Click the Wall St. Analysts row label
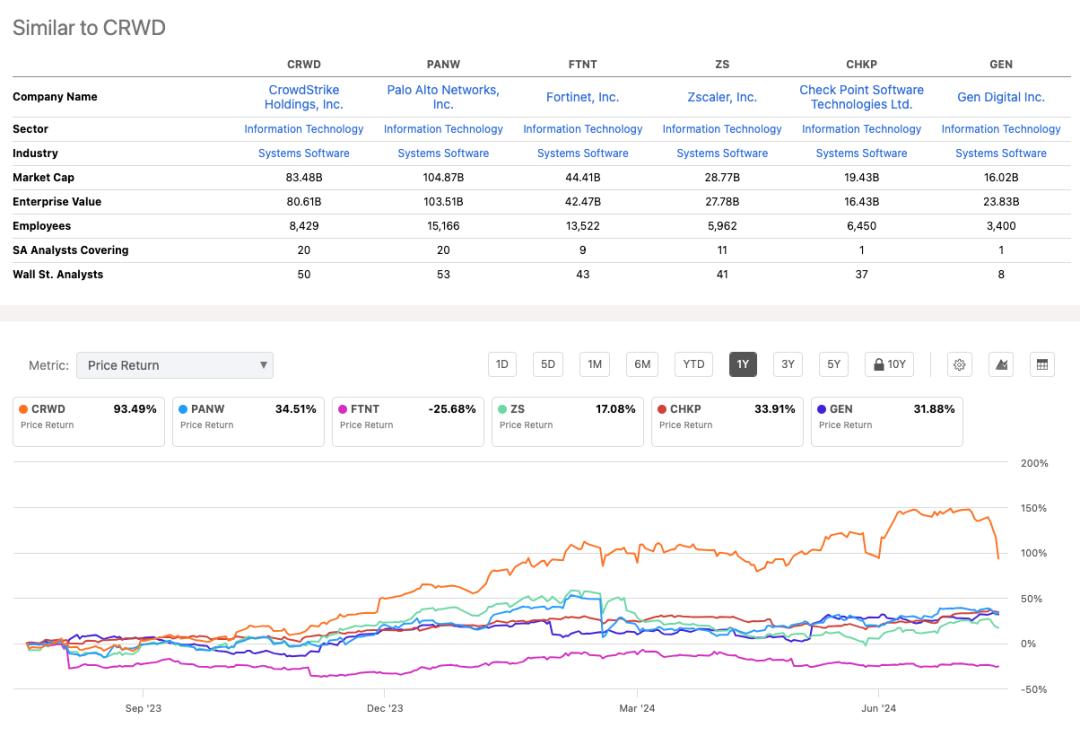1080x736 pixels. click(58, 274)
